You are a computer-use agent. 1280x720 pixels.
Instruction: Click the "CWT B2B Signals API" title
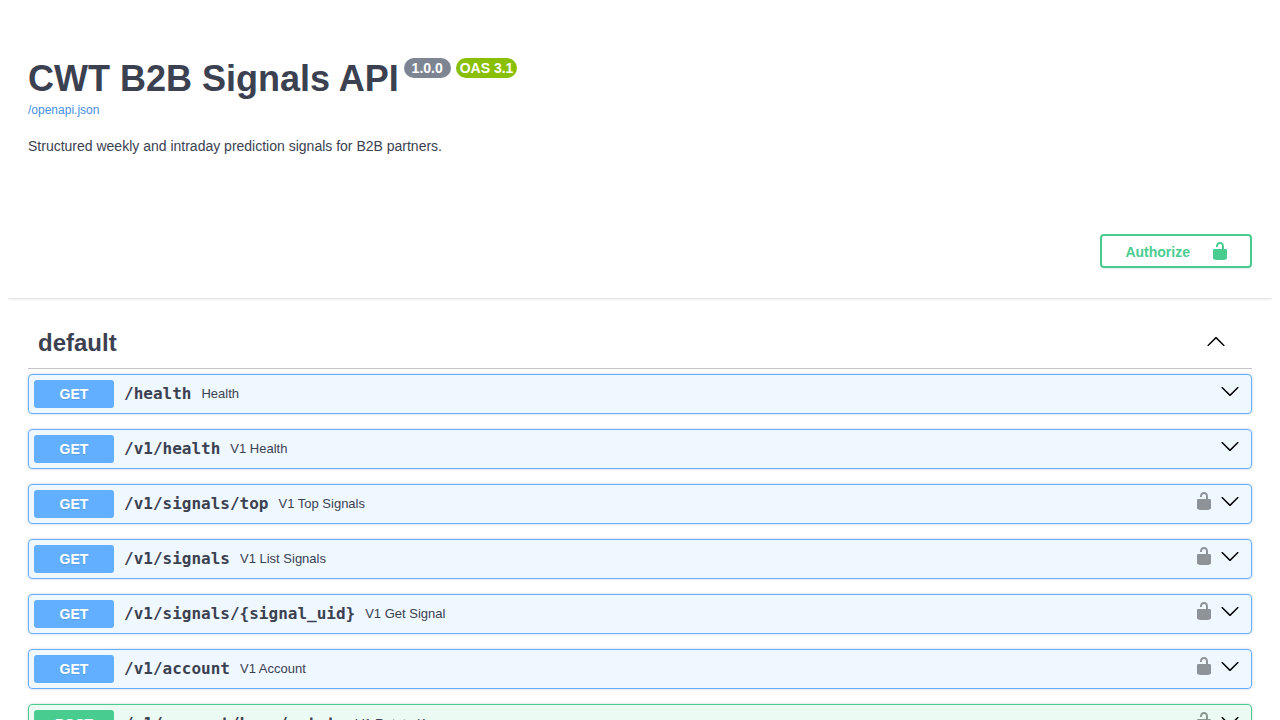pos(213,78)
